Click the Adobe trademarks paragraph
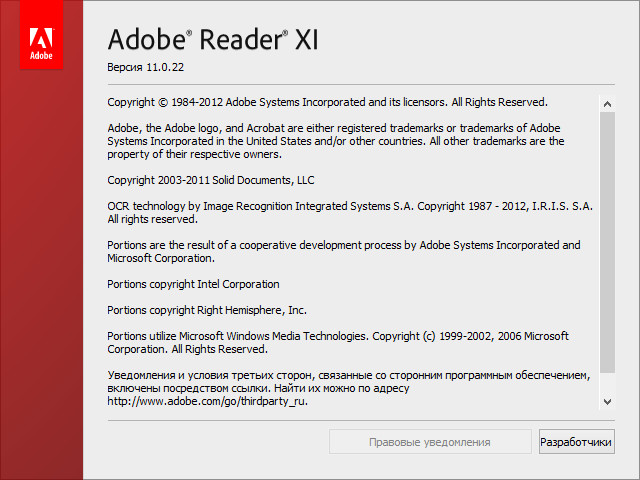 tap(335, 141)
